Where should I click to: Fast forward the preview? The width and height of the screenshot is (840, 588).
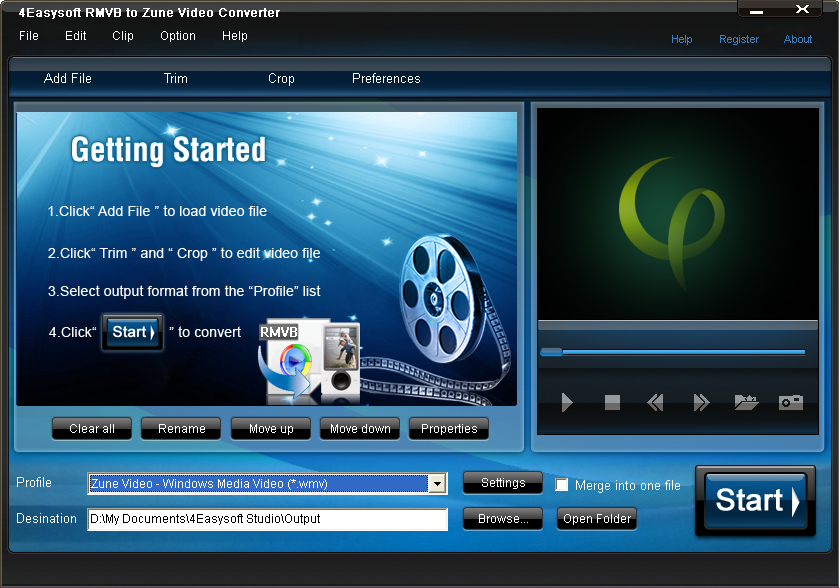[700, 403]
